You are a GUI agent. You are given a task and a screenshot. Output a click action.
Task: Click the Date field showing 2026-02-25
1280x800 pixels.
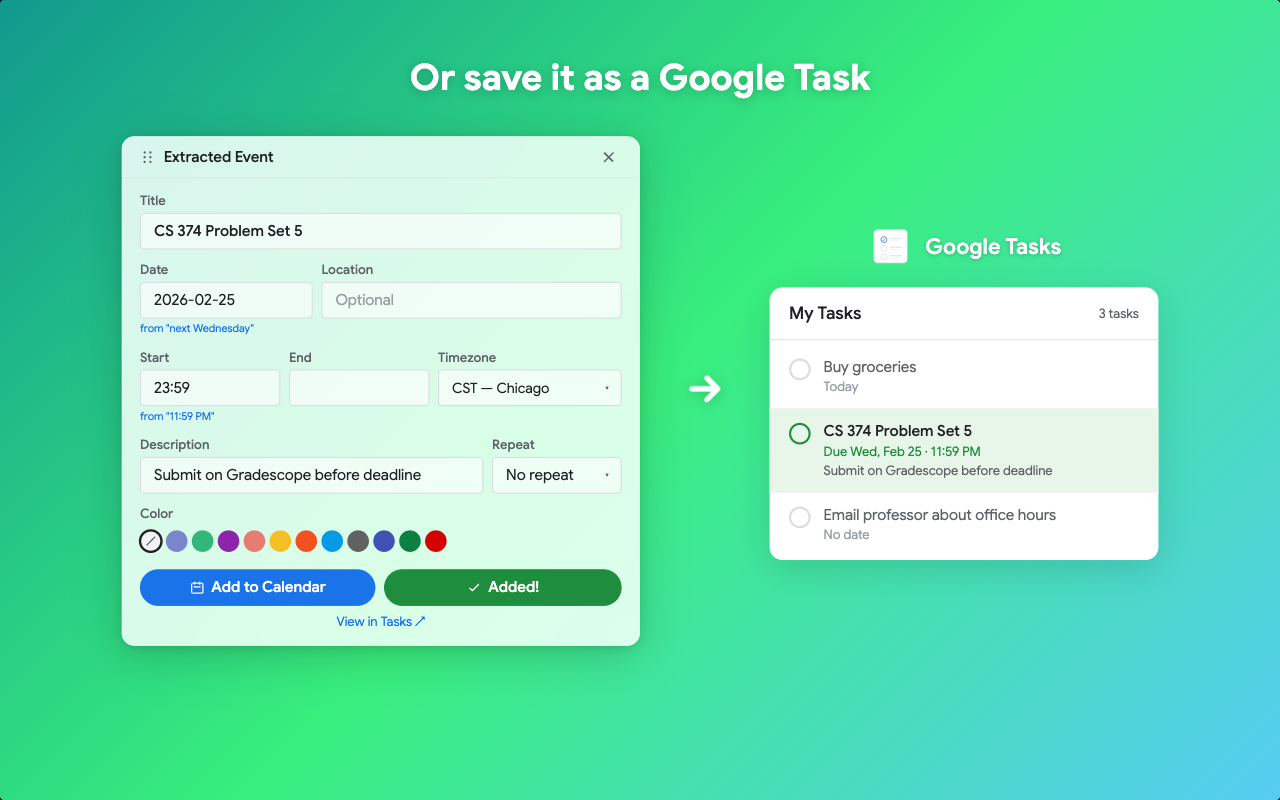[226, 300]
